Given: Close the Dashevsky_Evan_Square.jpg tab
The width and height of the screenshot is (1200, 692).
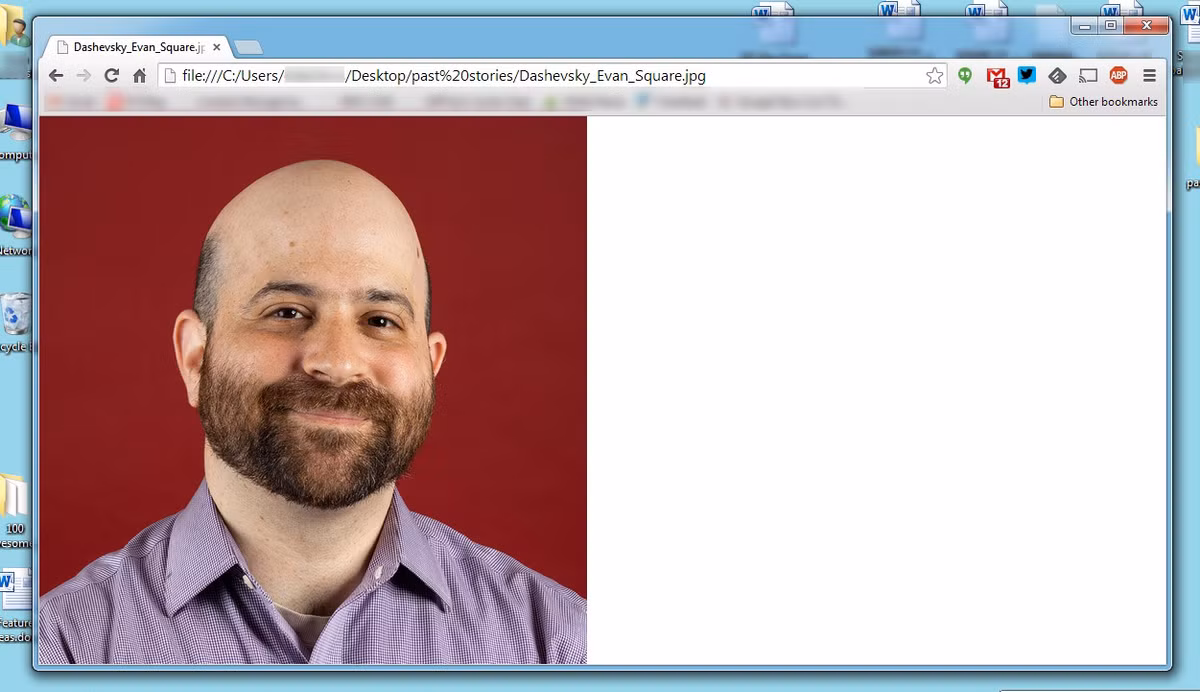Looking at the screenshot, I should point(217,47).
